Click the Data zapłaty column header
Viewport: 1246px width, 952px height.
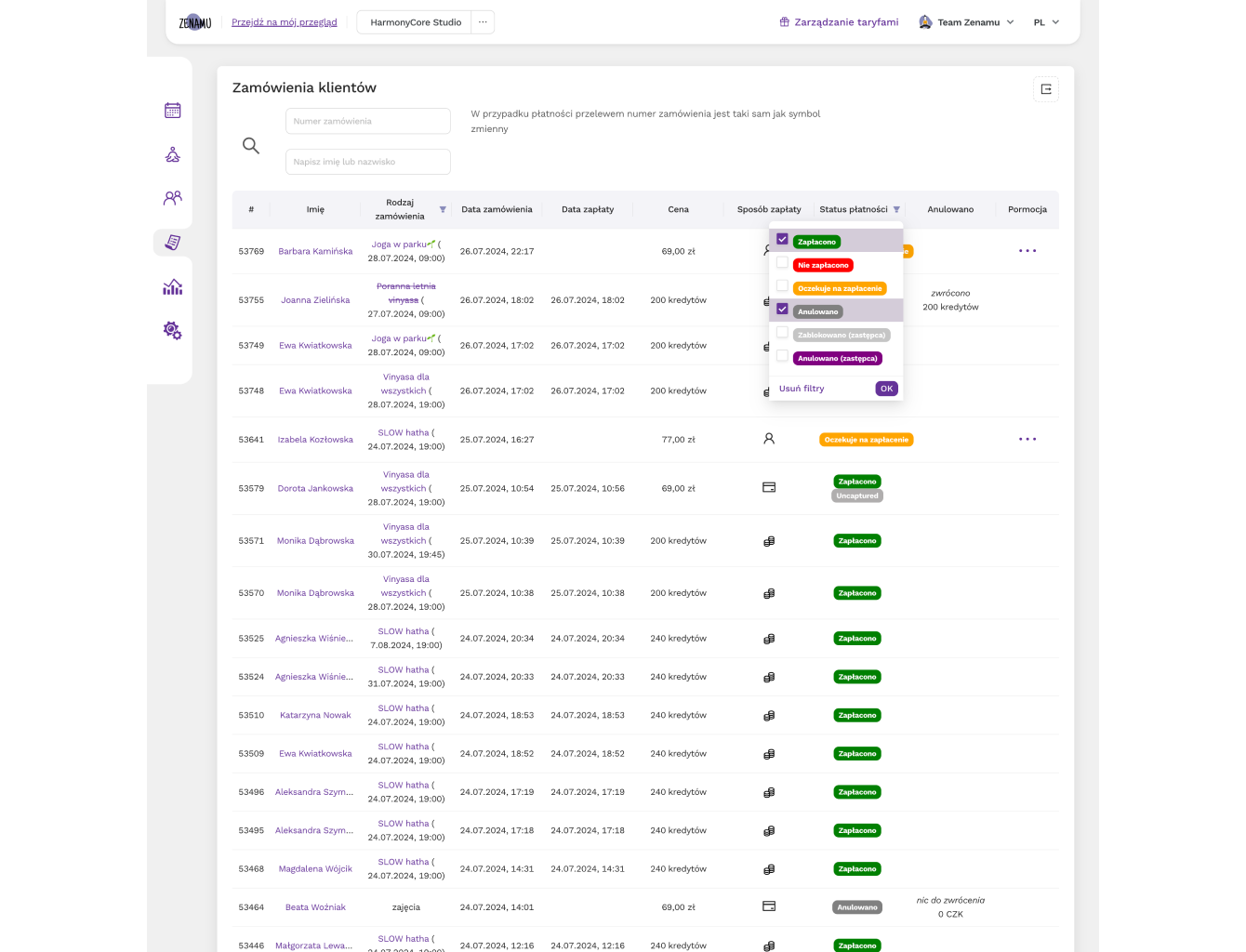pyautogui.click(x=588, y=210)
